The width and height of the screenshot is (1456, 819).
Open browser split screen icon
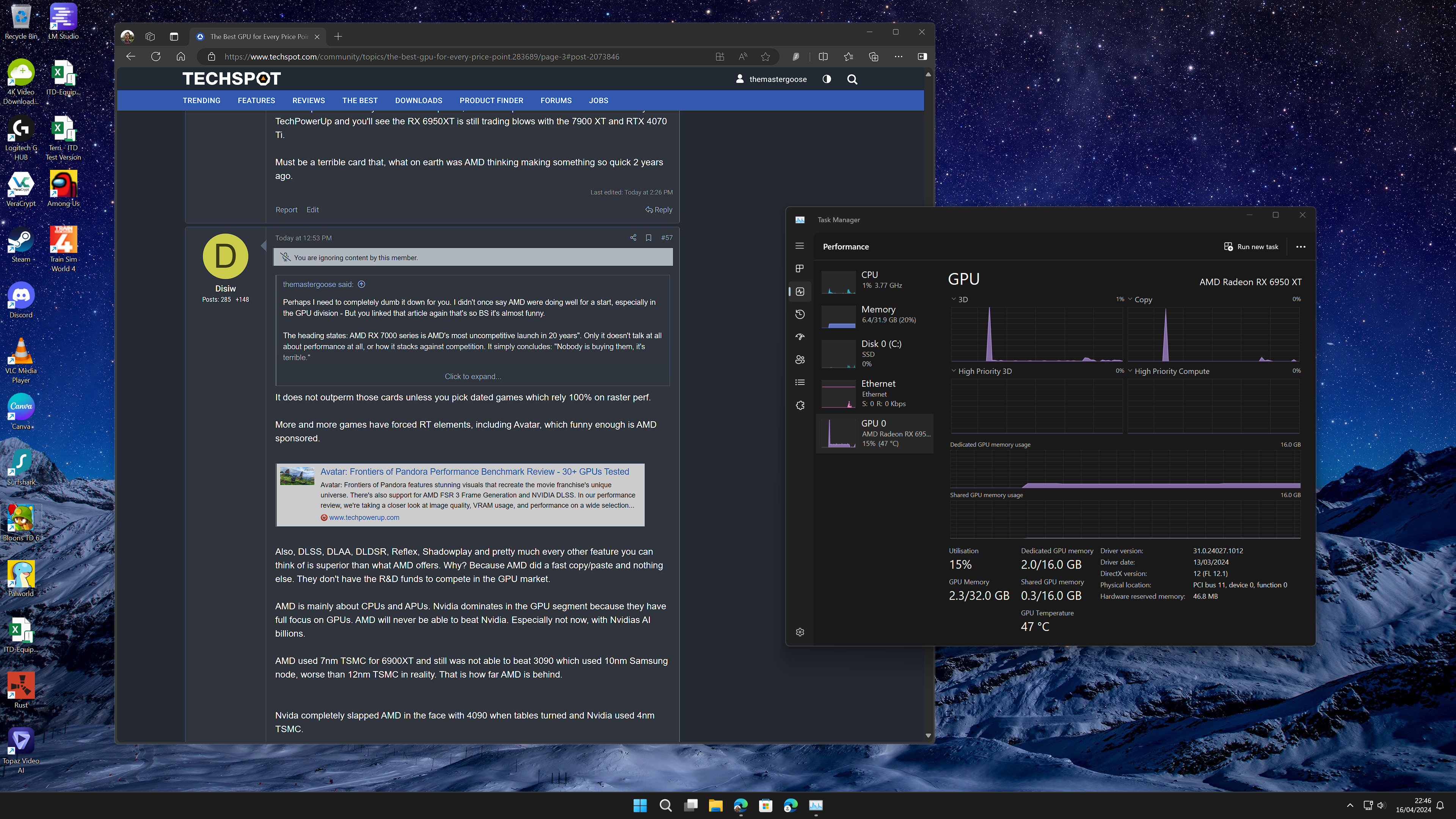[x=823, y=56]
